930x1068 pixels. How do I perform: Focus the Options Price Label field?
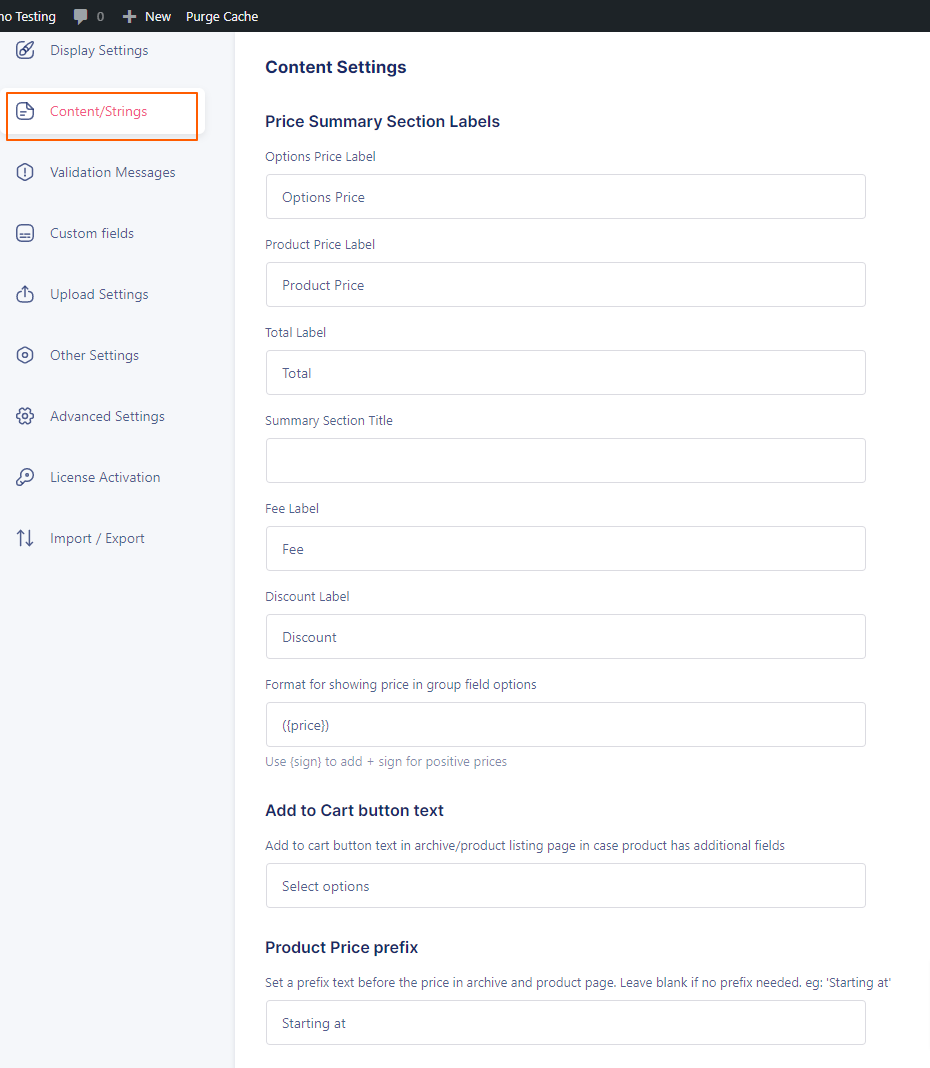tap(565, 197)
